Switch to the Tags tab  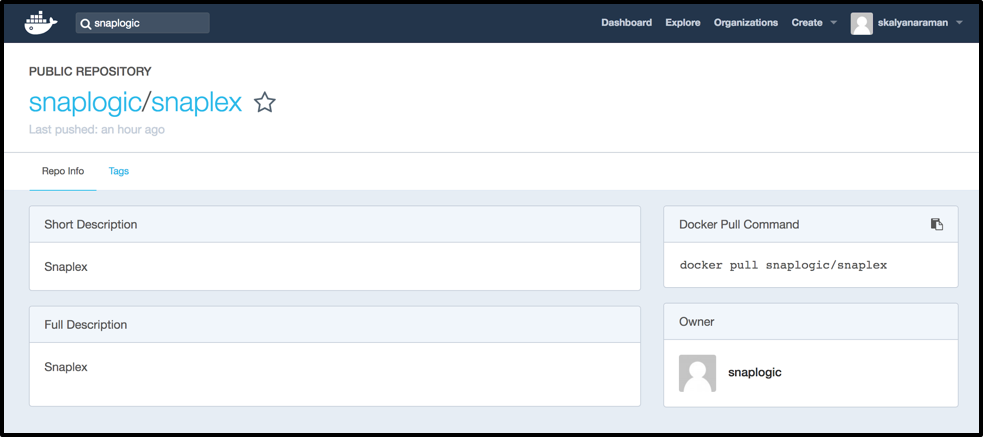(x=118, y=171)
